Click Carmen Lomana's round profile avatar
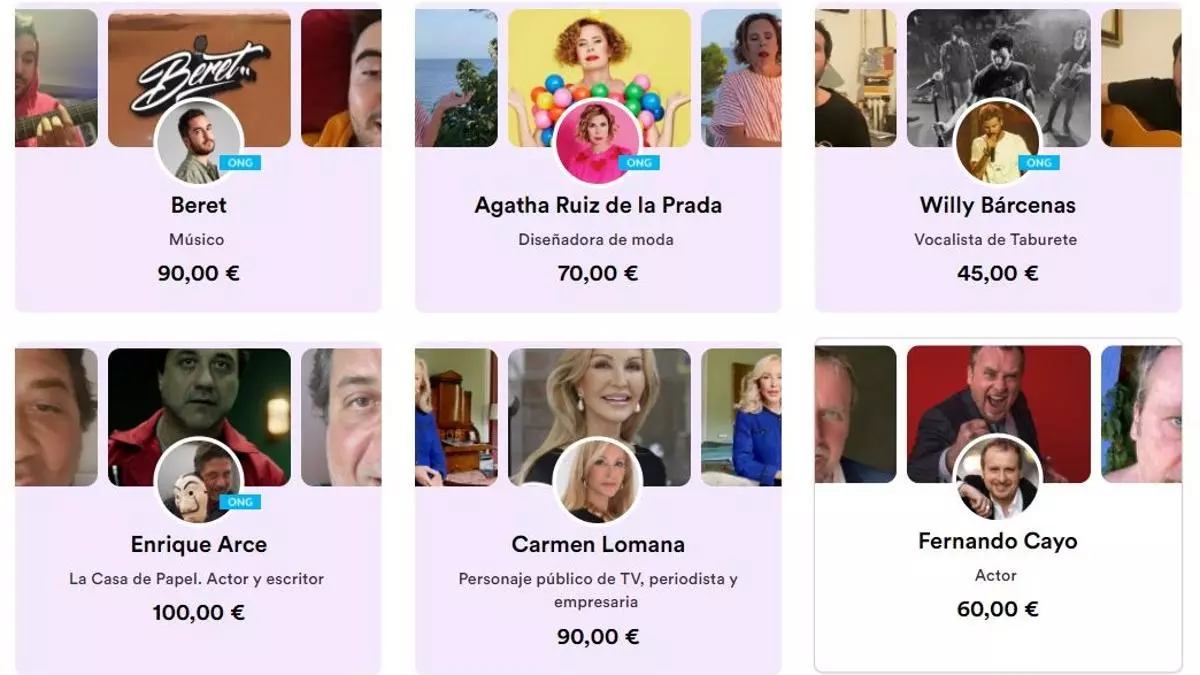The width and height of the screenshot is (1200, 675). click(598, 482)
